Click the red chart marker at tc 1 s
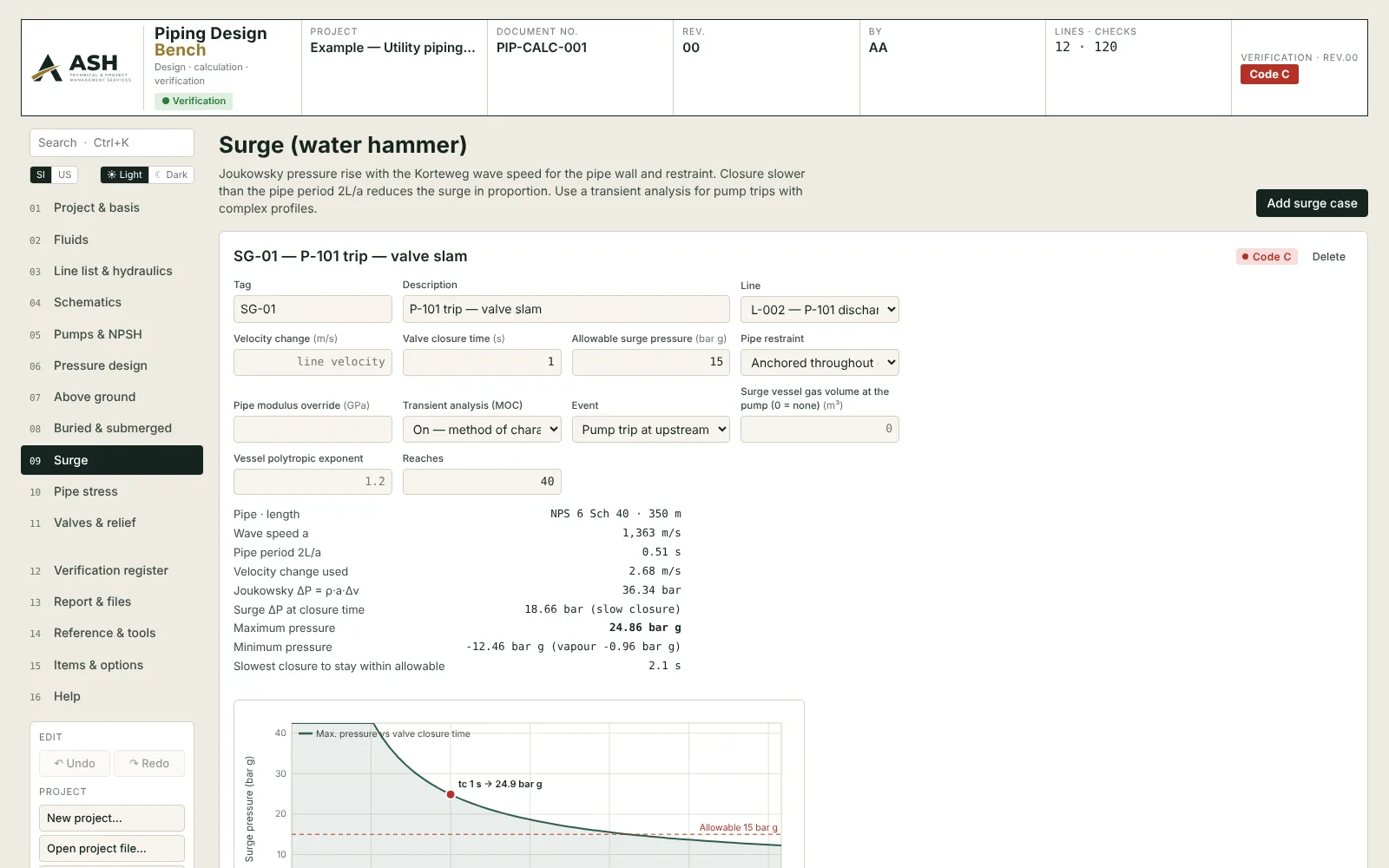Viewport: 1389px width, 868px height. (x=451, y=794)
